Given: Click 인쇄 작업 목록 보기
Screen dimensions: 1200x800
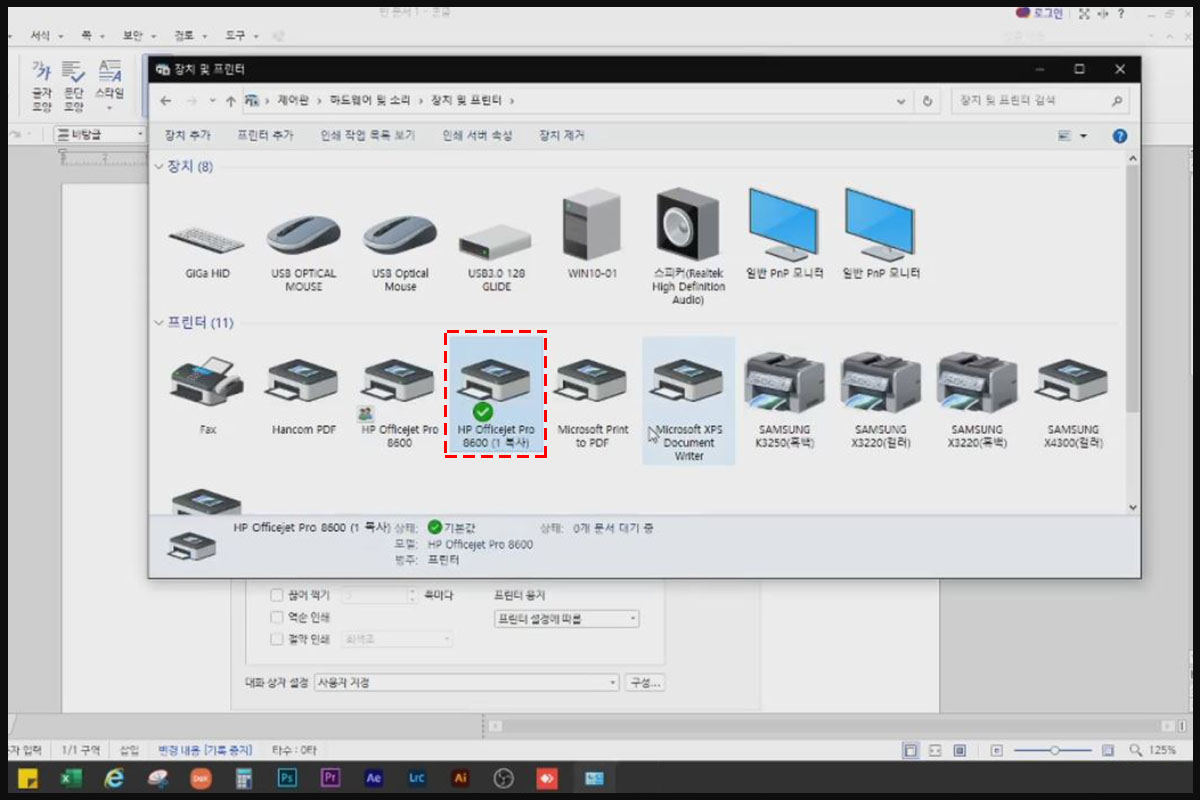Looking at the screenshot, I should pos(367,135).
